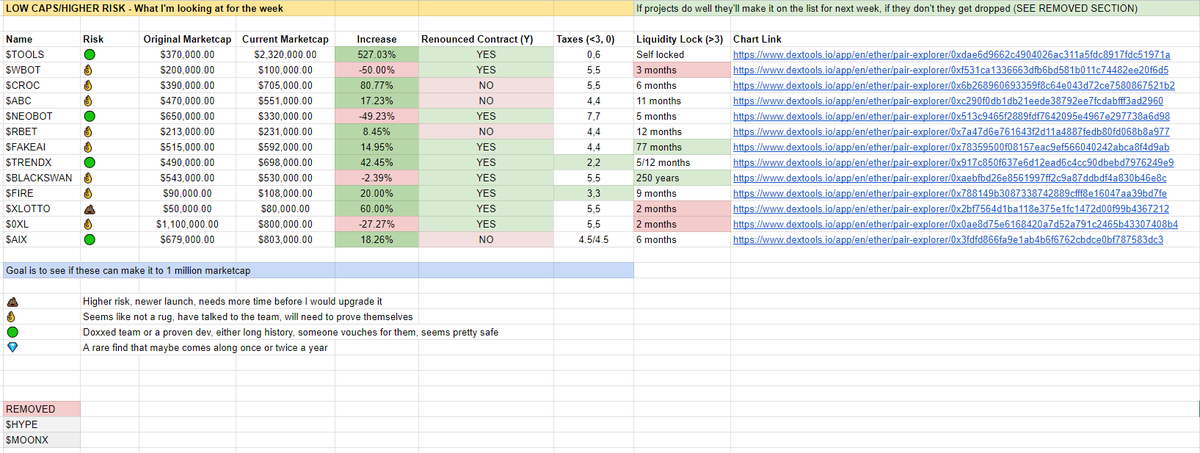Open the $FAKEAI dextools chart link
The width and height of the screenshot is (1200, 453).
coord(951,147)
